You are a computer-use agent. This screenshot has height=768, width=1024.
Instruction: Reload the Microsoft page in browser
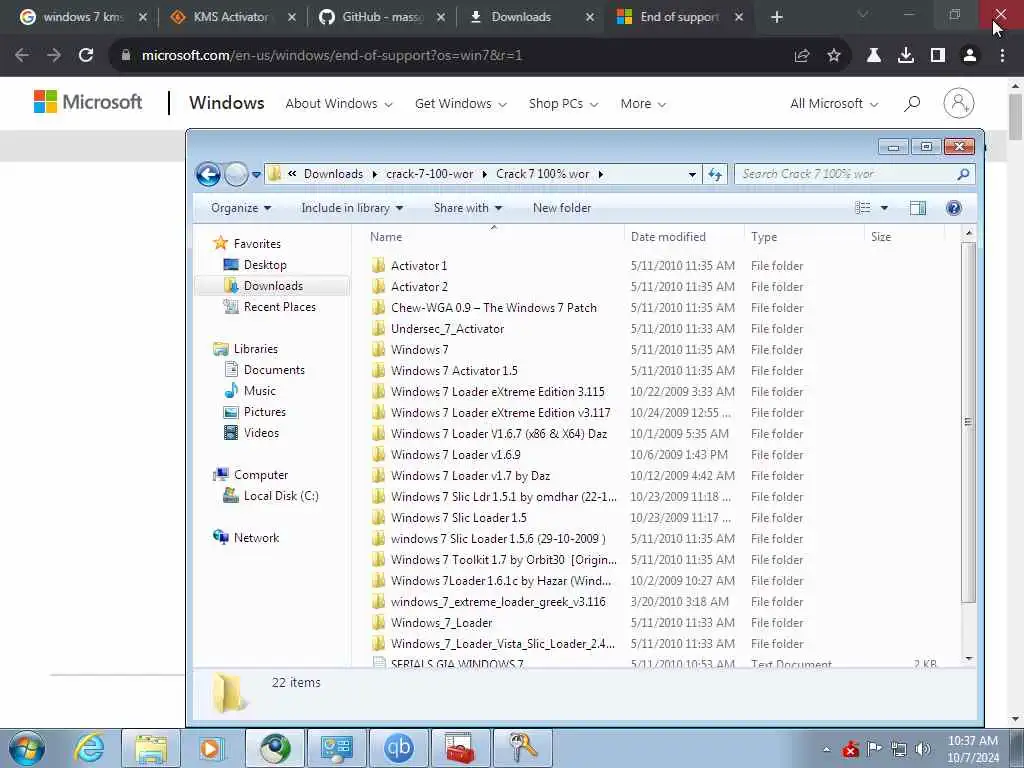[86, 56]
